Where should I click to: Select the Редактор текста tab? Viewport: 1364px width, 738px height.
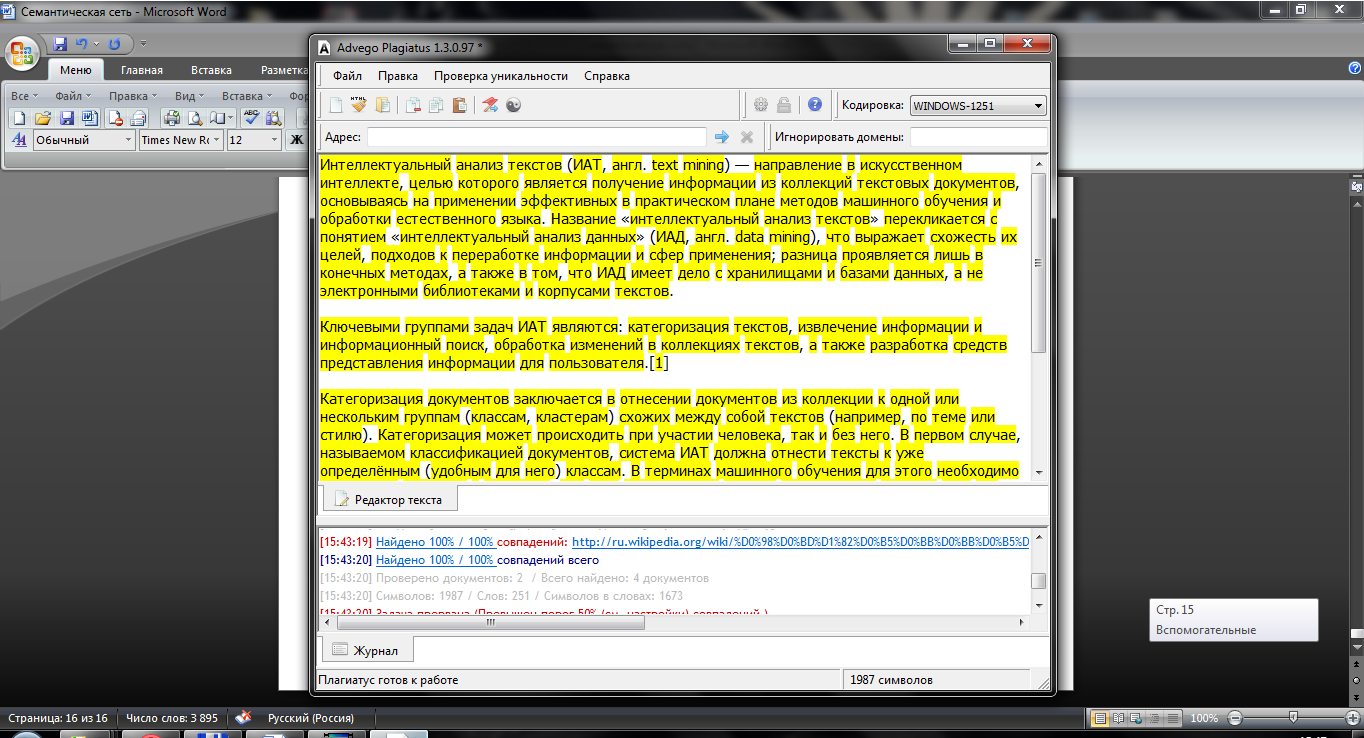point(389,499)
